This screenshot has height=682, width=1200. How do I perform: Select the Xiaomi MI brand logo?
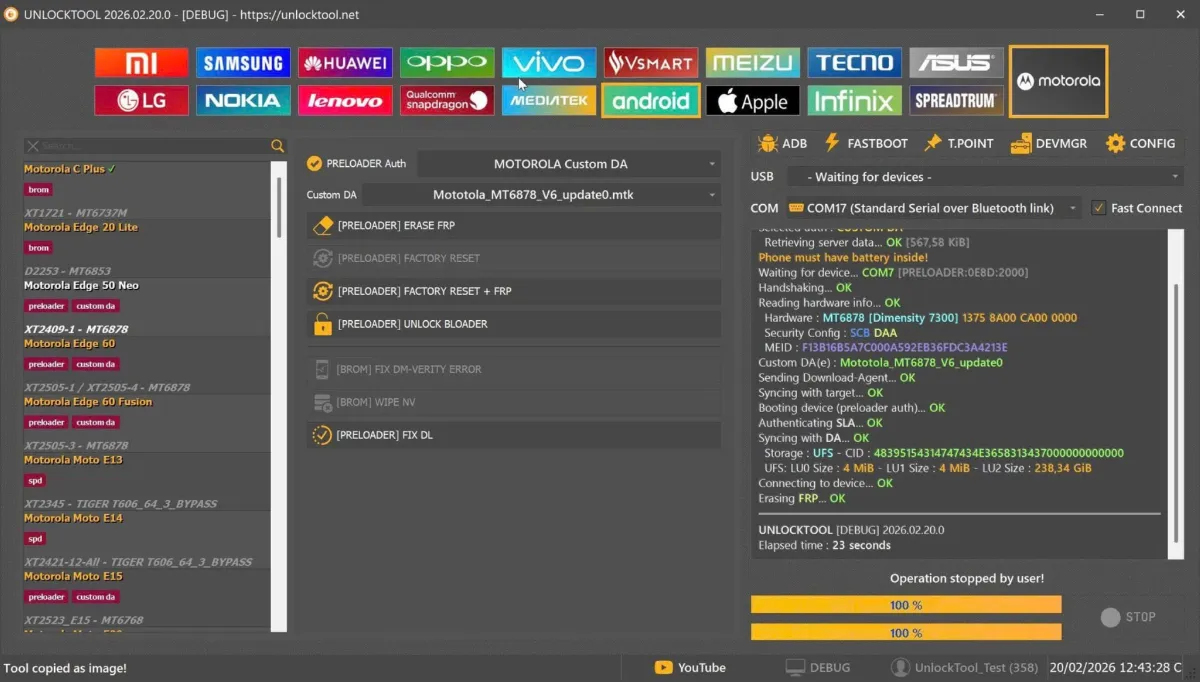(x=141, y=63)
